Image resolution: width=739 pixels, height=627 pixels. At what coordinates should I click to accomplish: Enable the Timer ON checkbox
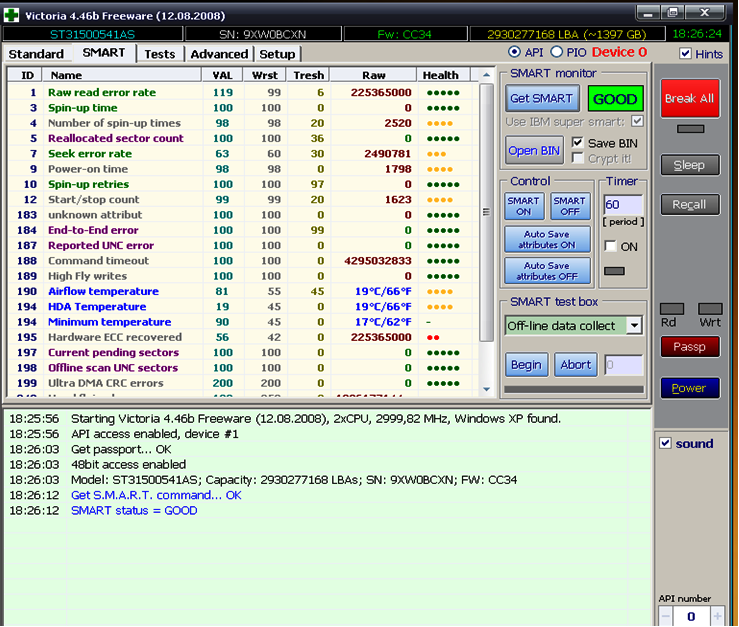coord(610,246)
